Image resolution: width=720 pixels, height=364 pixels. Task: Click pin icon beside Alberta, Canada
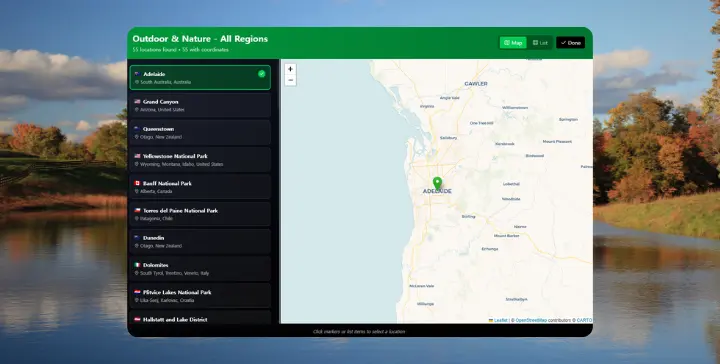click(136, 191)
